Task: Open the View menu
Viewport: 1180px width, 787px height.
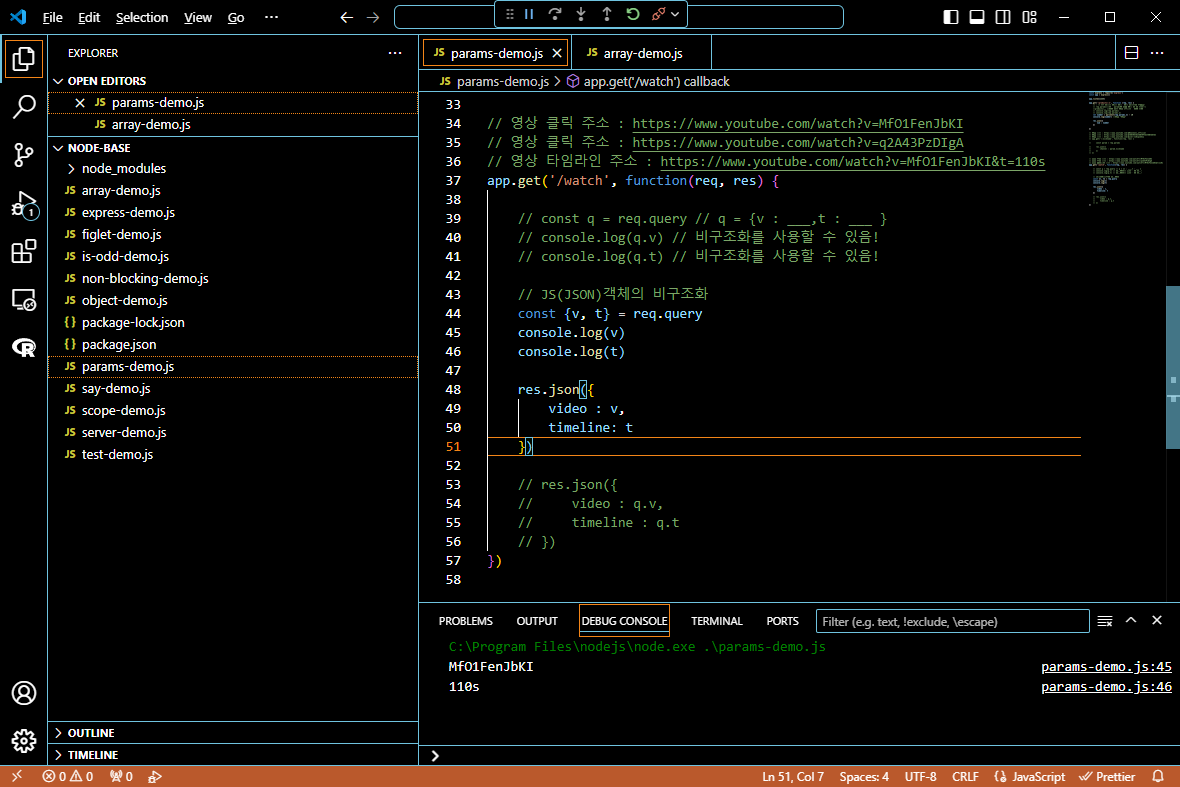Action: (x=198, y=17)
